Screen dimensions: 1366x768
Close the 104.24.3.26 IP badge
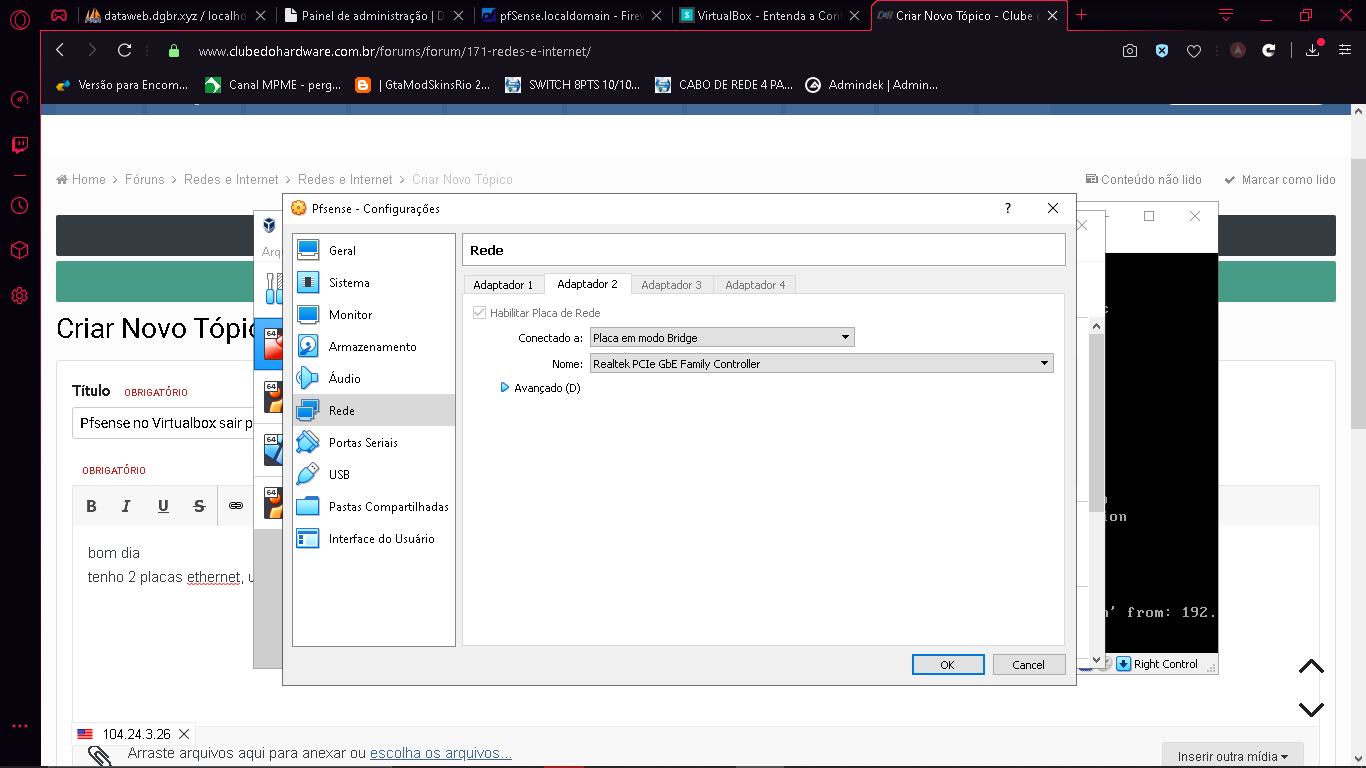pos(183,734)
